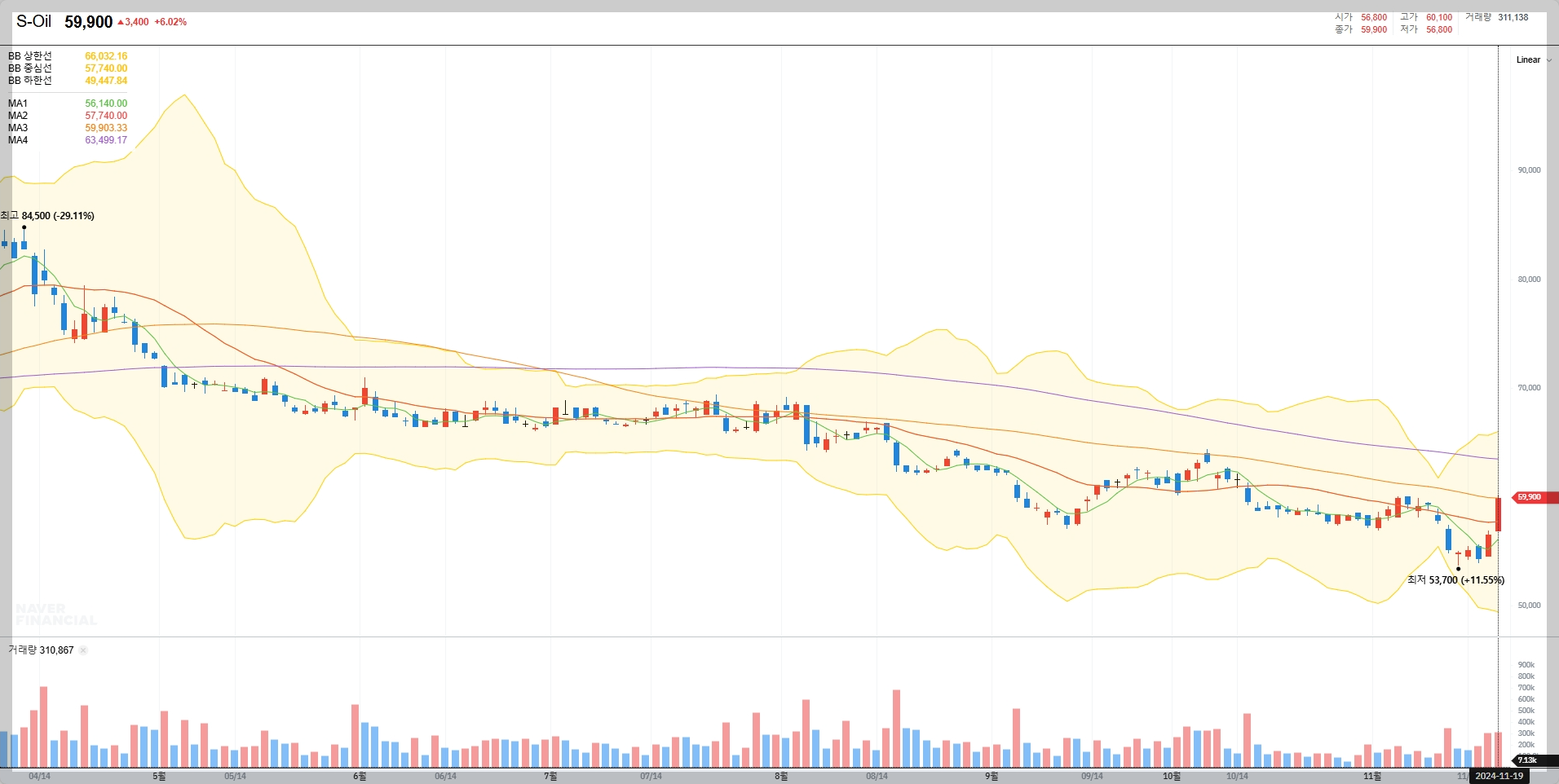
Task: Click the 500k volume axis label
Action: [x=1526, y=711]
